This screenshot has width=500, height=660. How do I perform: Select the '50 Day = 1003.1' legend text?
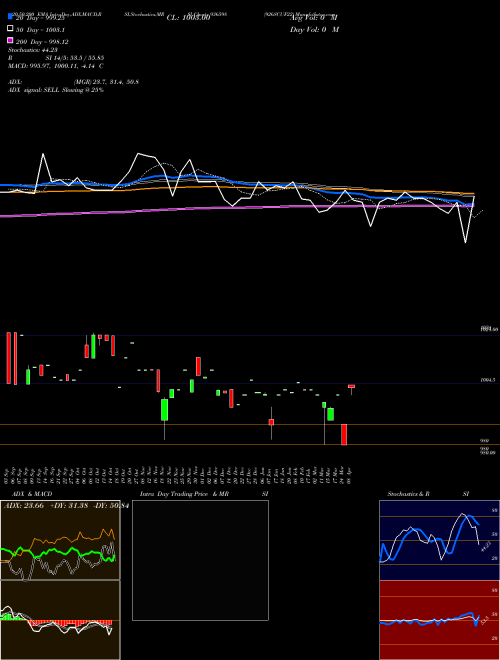coord(40,30)
